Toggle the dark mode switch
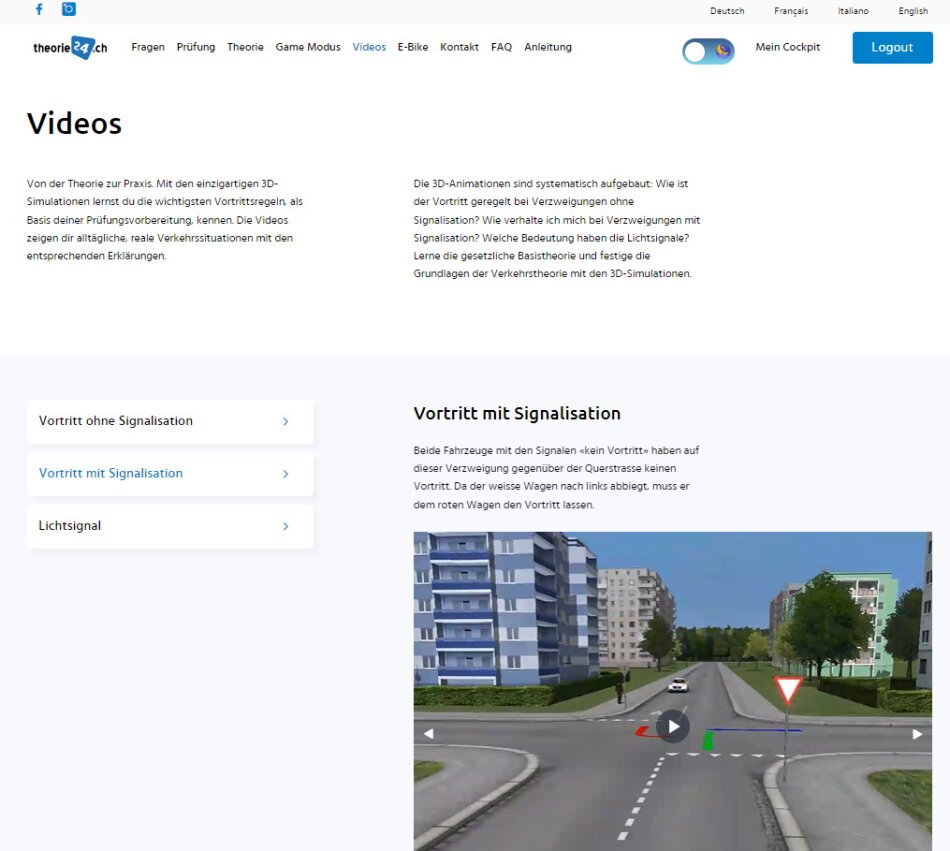Screen dimensions: 950x851 [708, 51]
